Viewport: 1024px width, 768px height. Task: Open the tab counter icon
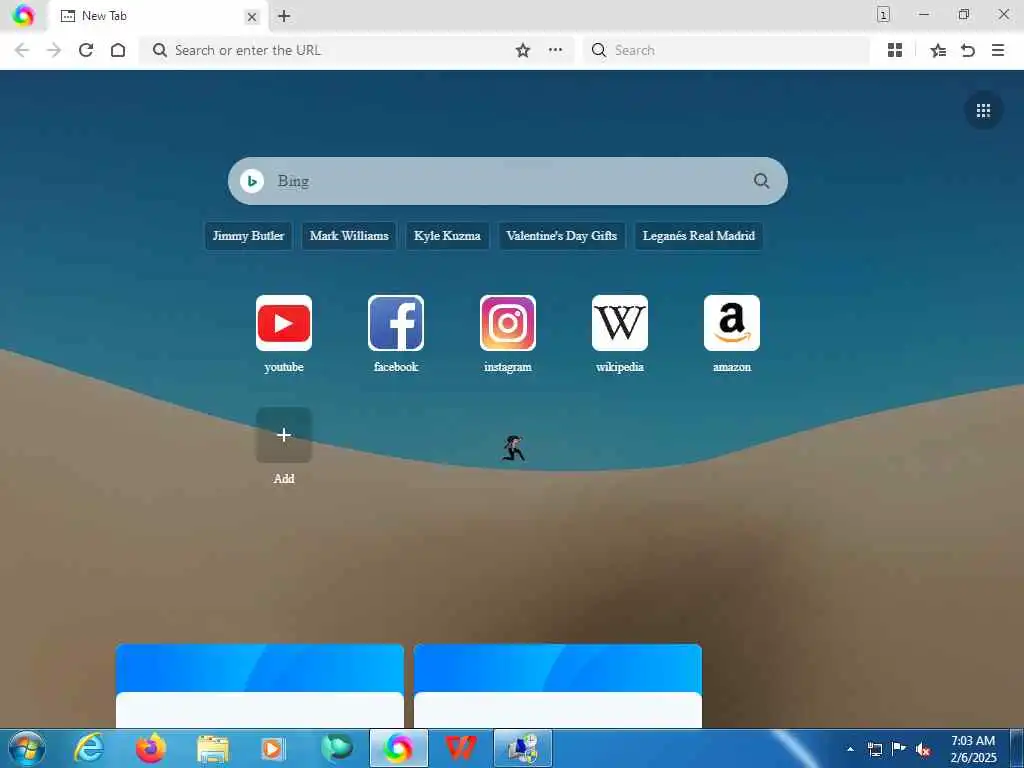tap(883, 14)
